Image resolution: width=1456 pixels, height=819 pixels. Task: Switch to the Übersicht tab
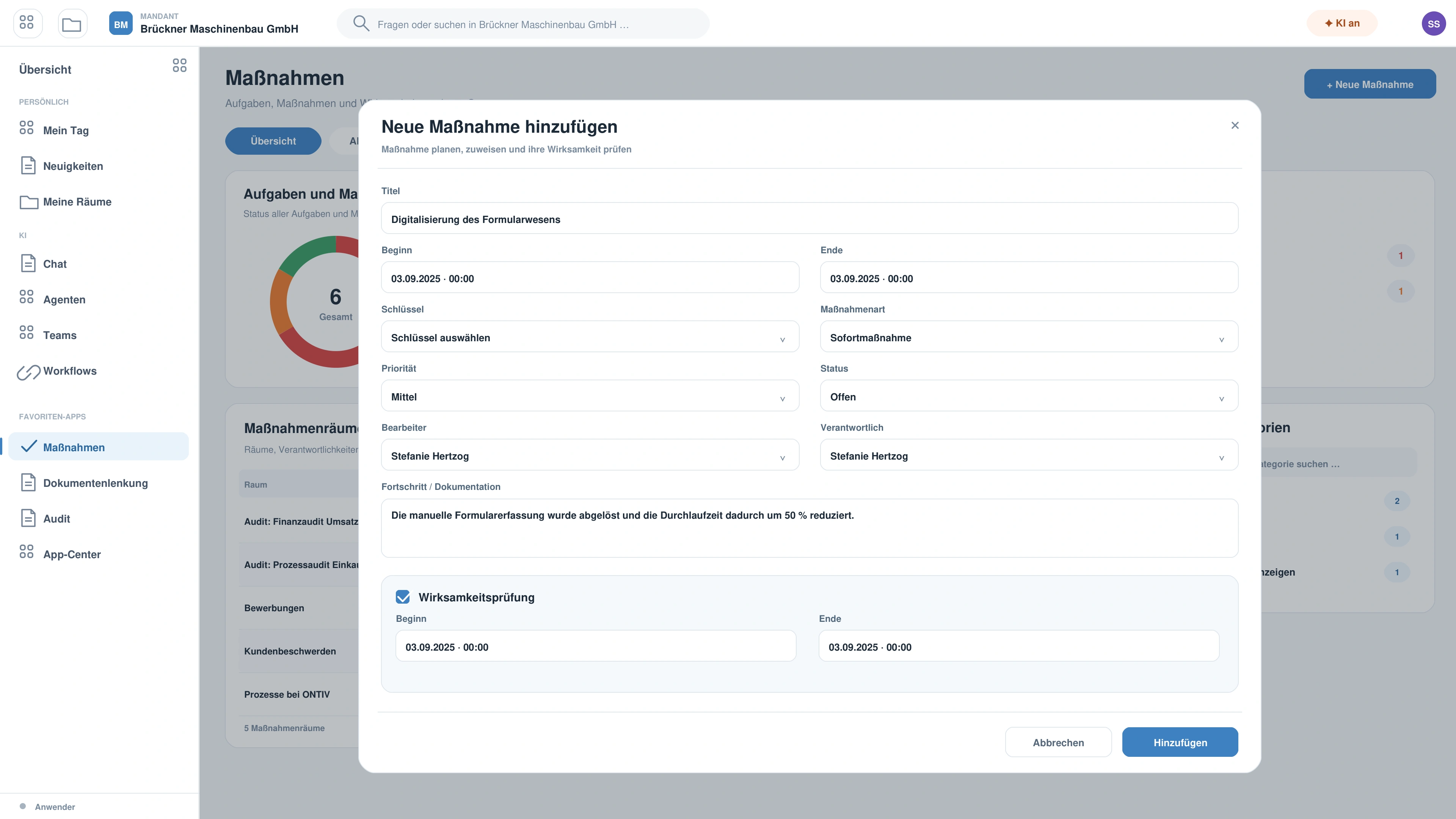[x=273, y=141]
